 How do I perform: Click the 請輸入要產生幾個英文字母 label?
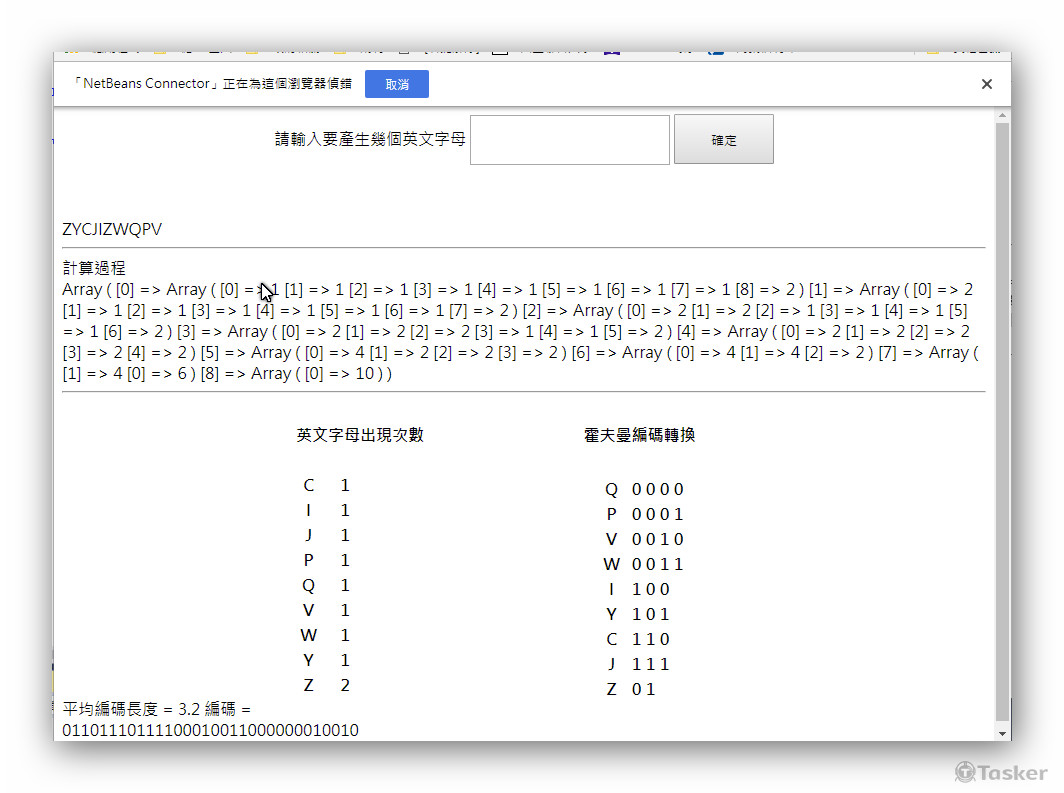point(370,139)
